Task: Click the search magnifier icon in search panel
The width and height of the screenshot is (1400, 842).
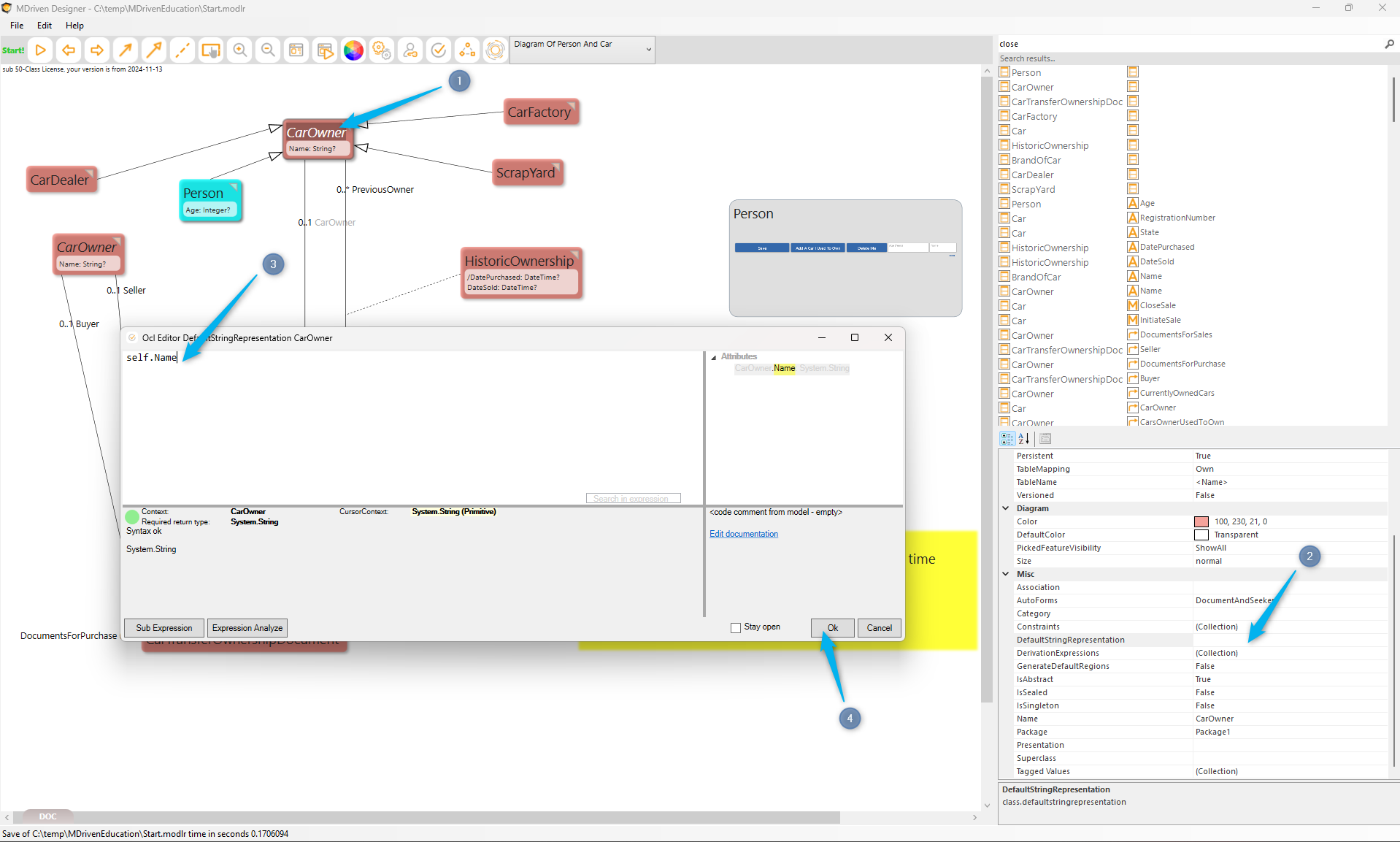Action: [x=1389, y=45]
